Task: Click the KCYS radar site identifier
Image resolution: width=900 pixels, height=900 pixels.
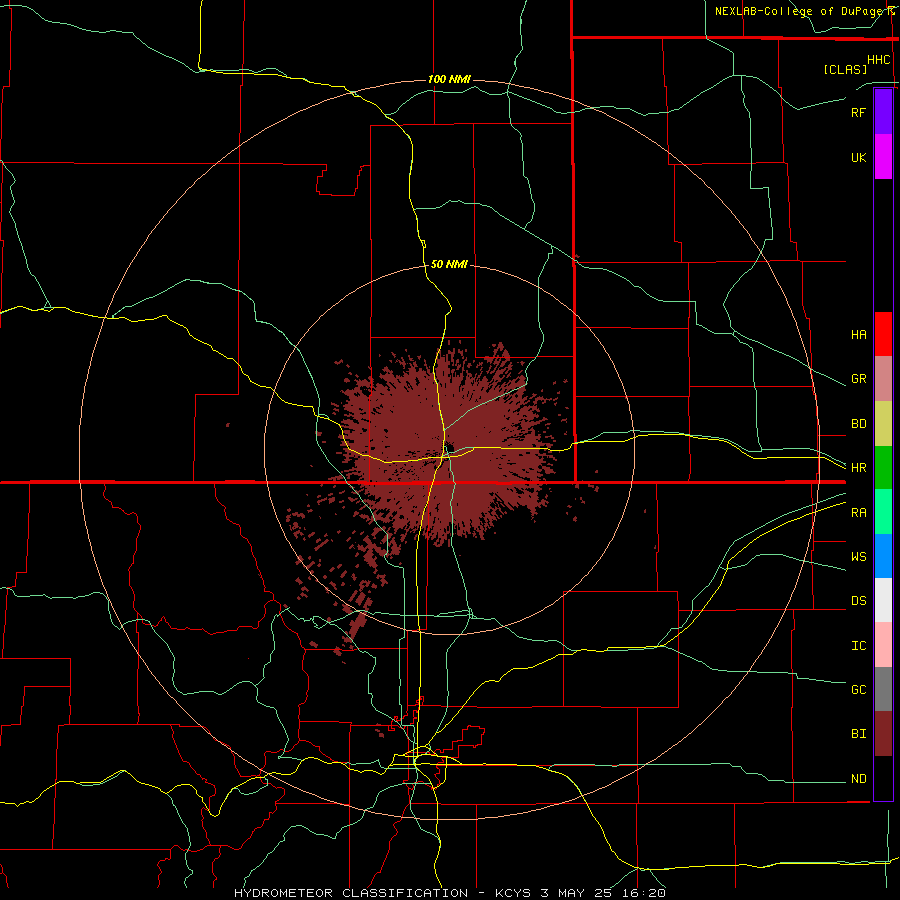Action: (511, 893)
